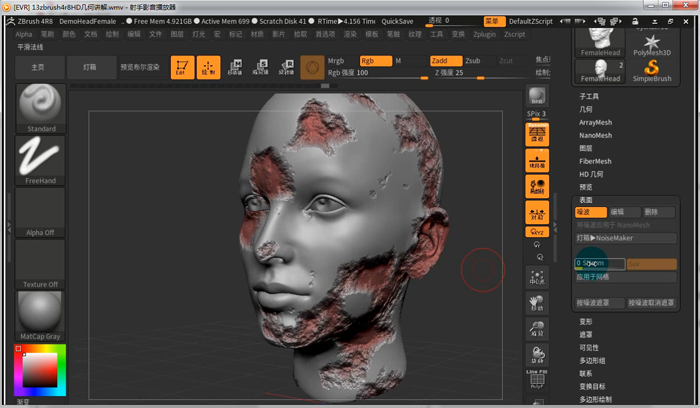
Task: Click the 菜单 (Menus) button
Action: [x=494, y=21]
